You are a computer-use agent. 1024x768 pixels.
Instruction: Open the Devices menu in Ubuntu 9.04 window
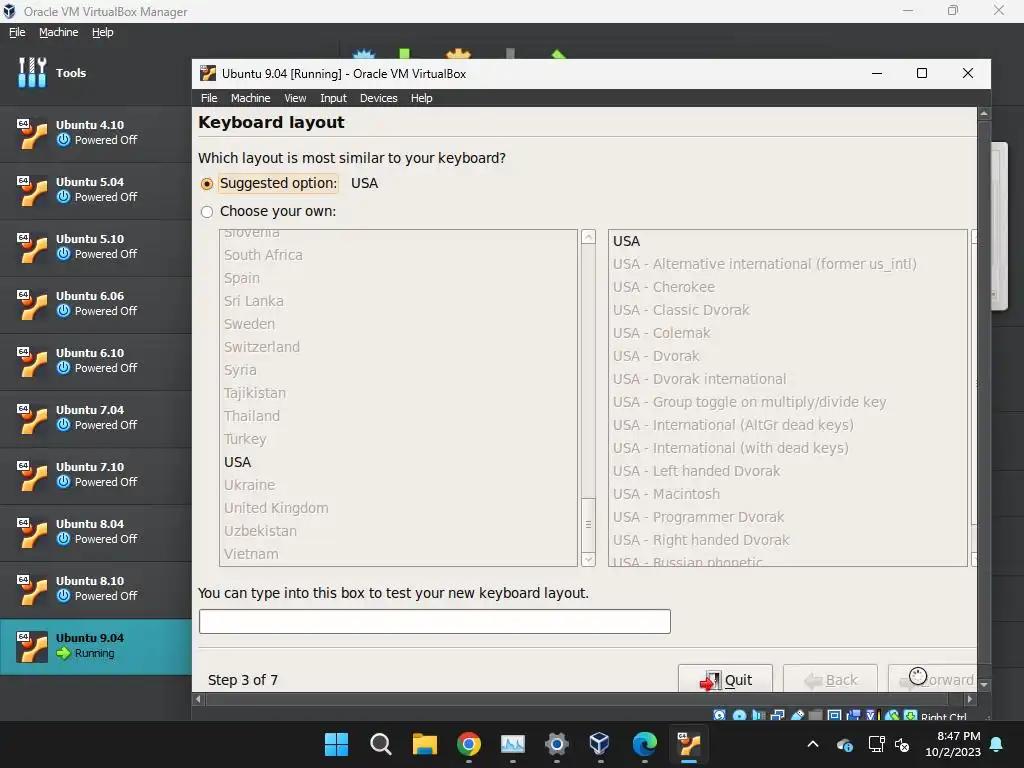point(378,98)
